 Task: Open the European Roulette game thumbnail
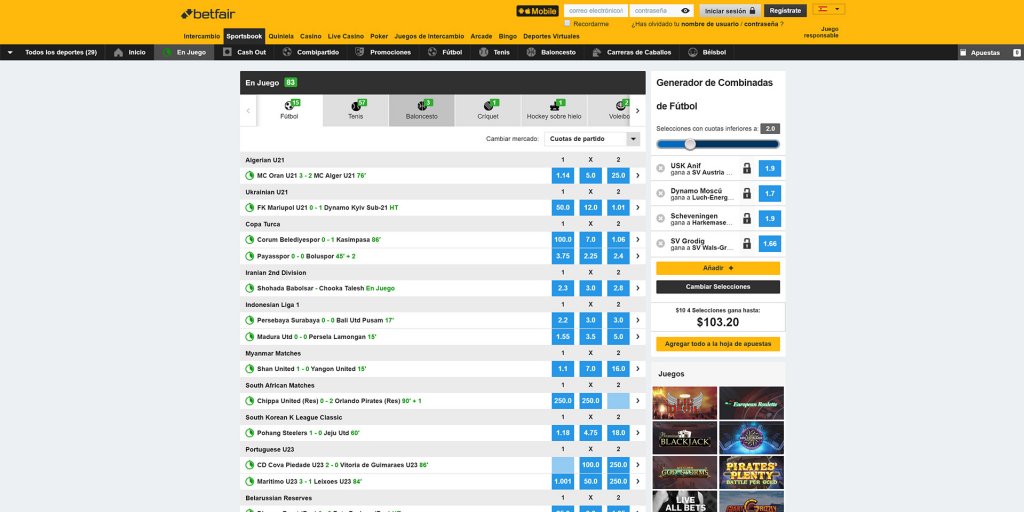(752, 403)
